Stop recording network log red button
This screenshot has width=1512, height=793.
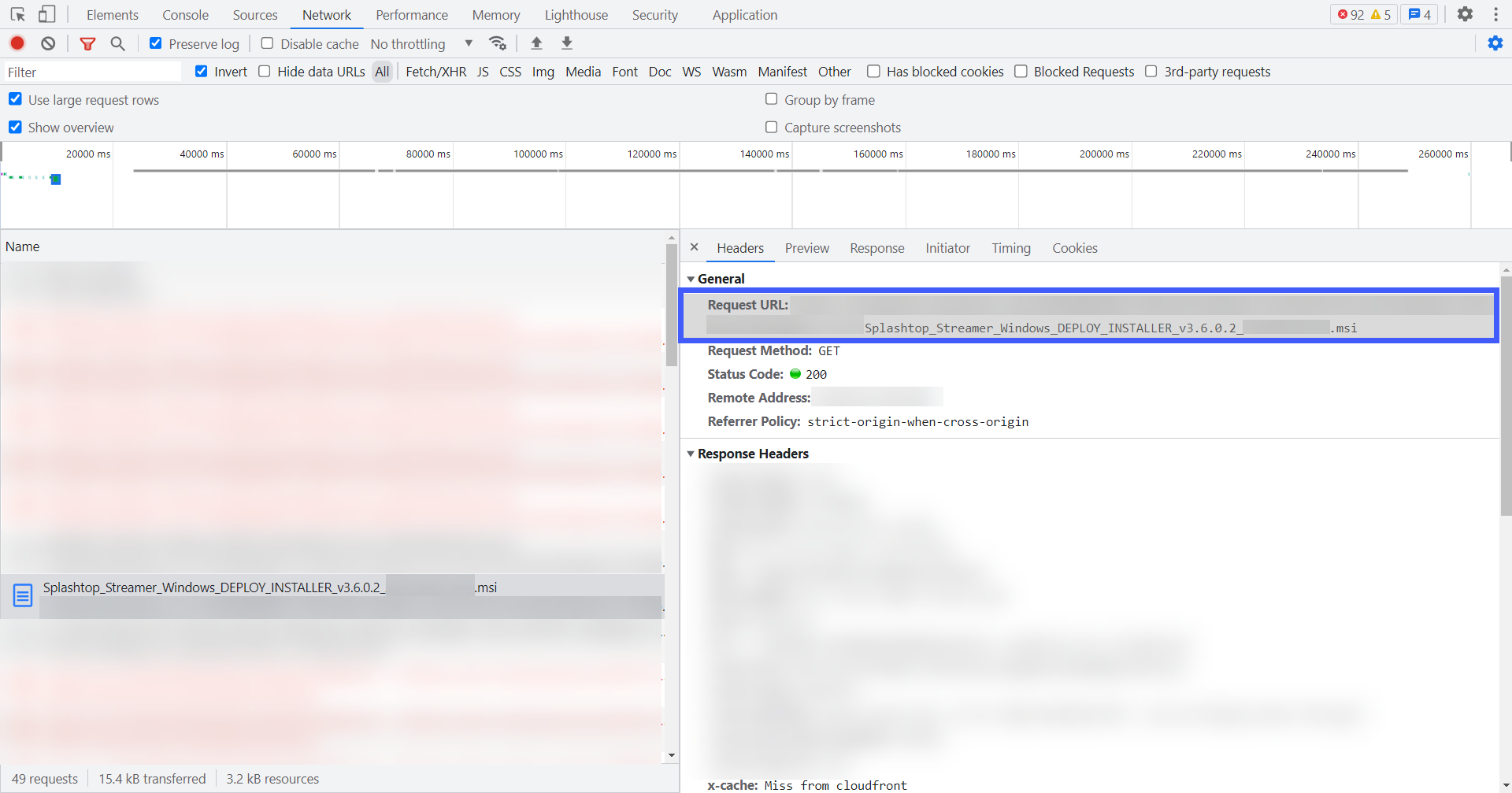(x=17, y=43)
